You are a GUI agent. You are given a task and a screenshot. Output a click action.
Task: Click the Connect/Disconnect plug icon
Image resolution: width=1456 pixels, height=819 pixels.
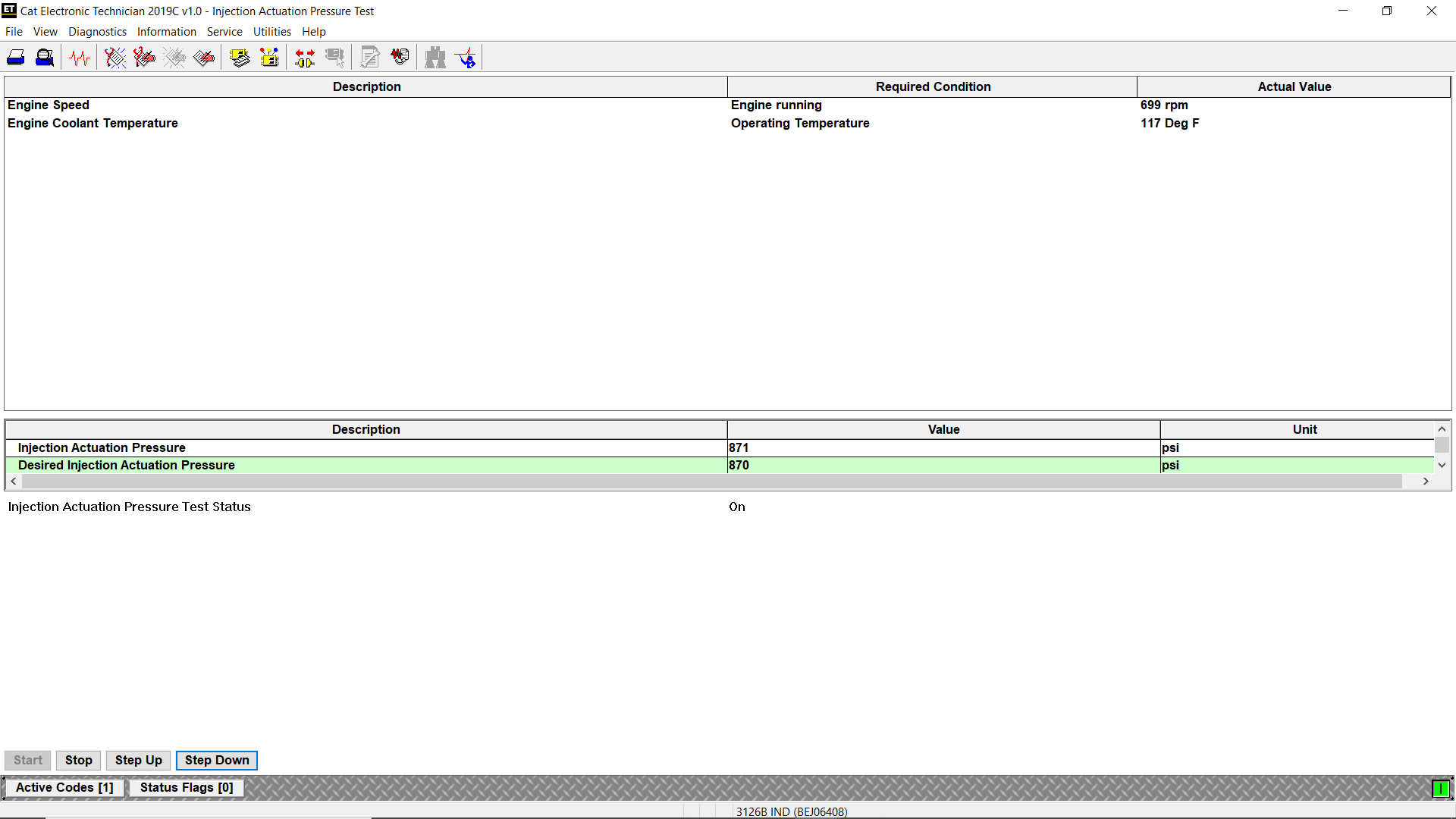pos(305,58)
